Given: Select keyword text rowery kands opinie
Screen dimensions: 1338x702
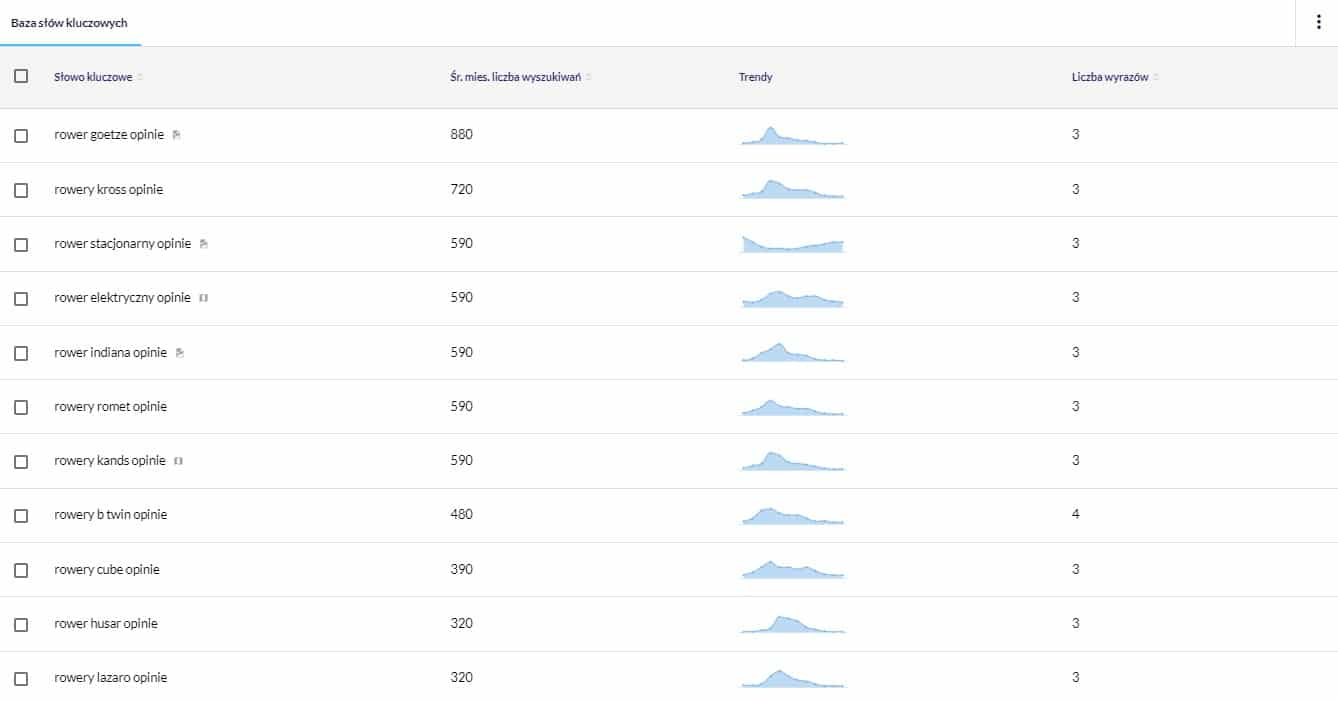Looking at the screenshot, I should [110, 461].
